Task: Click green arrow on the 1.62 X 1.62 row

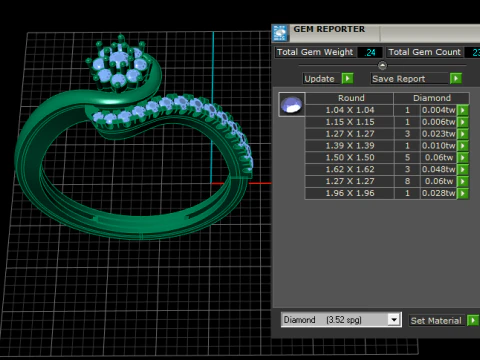Action: [463, 169]
